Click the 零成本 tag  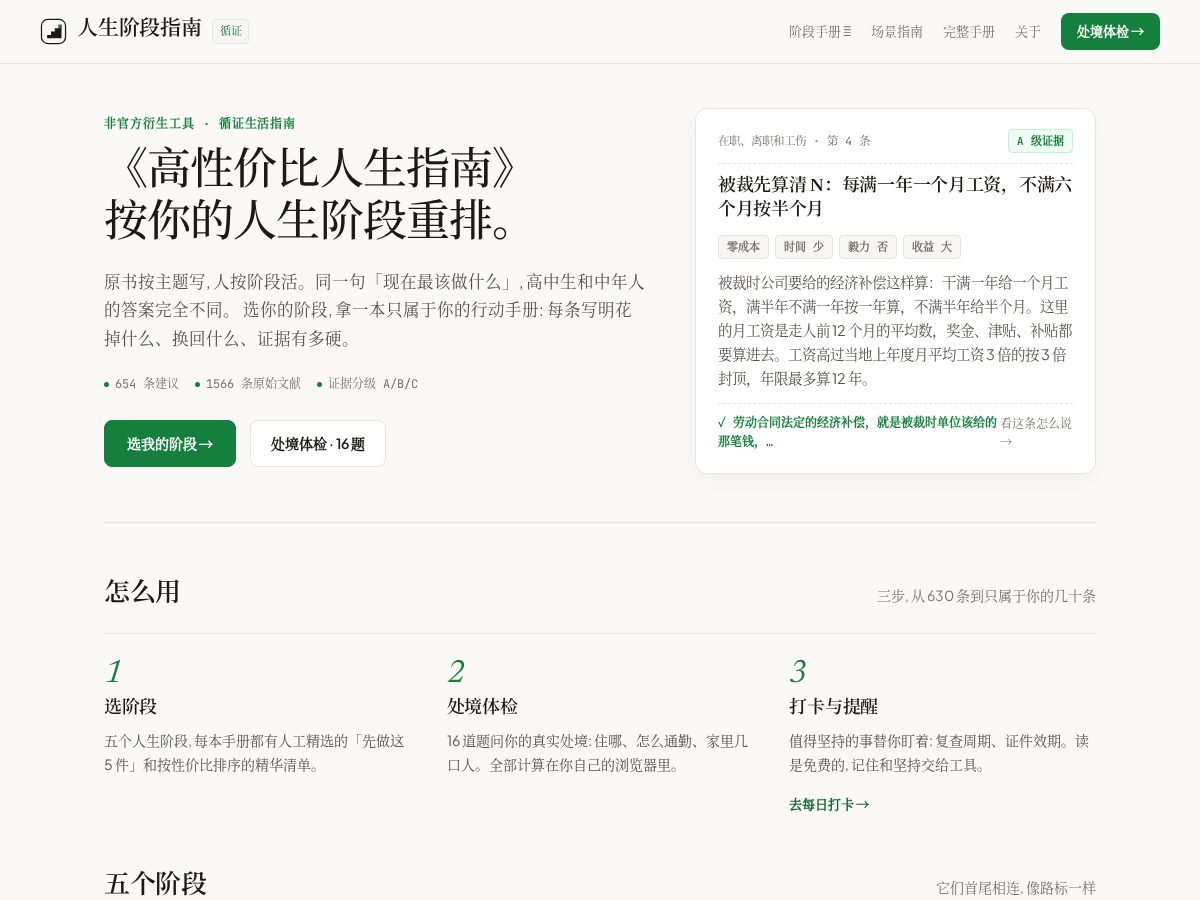pos(743,247)
